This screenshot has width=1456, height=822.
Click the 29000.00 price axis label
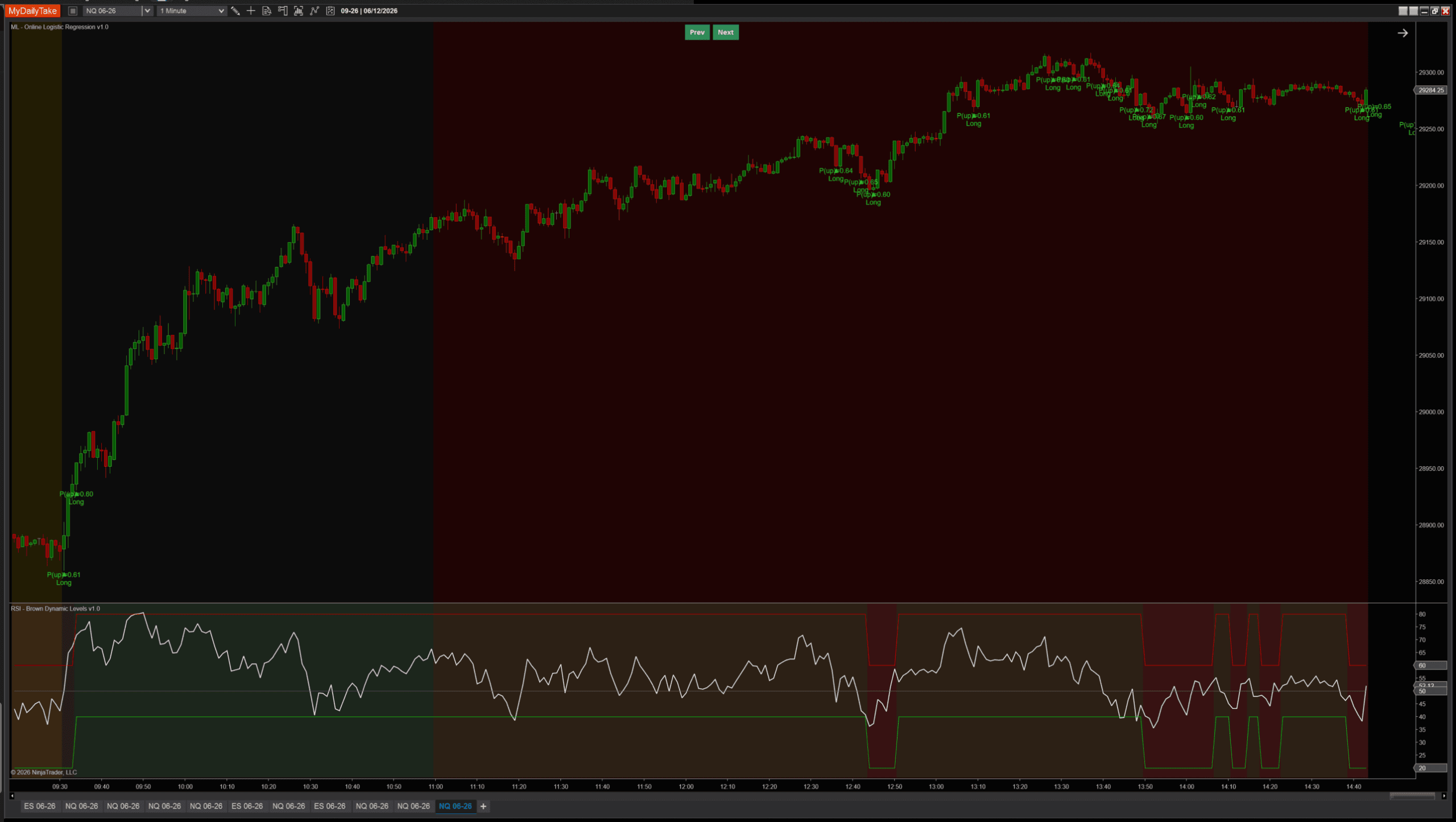tap(1431, 412)
